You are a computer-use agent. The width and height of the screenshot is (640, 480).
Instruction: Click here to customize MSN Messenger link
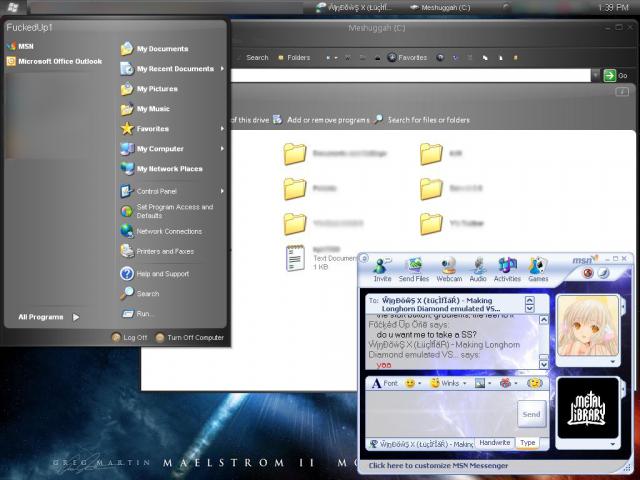(x=438, y=465)
